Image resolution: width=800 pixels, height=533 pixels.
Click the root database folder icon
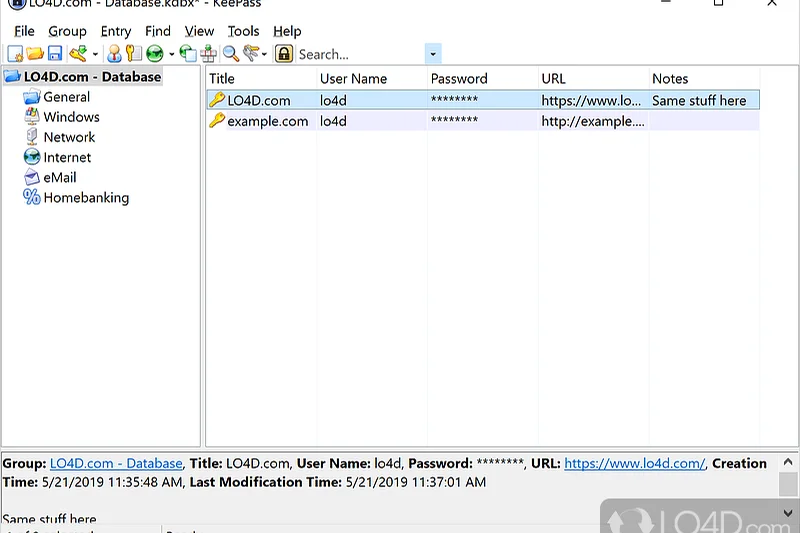click(x=12, y=77)
